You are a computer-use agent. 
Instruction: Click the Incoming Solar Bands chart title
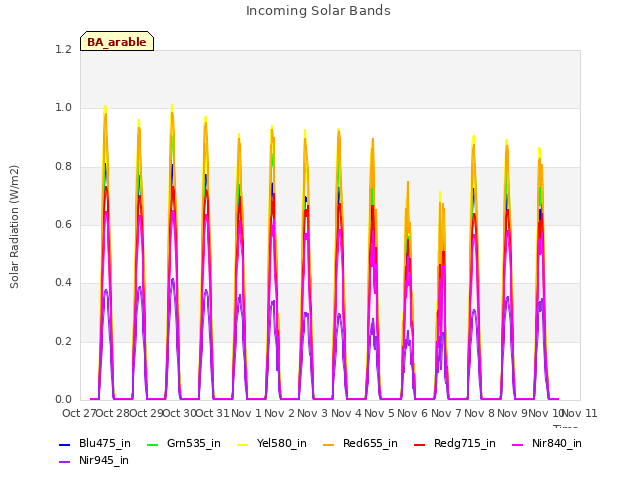coord(318,11)
